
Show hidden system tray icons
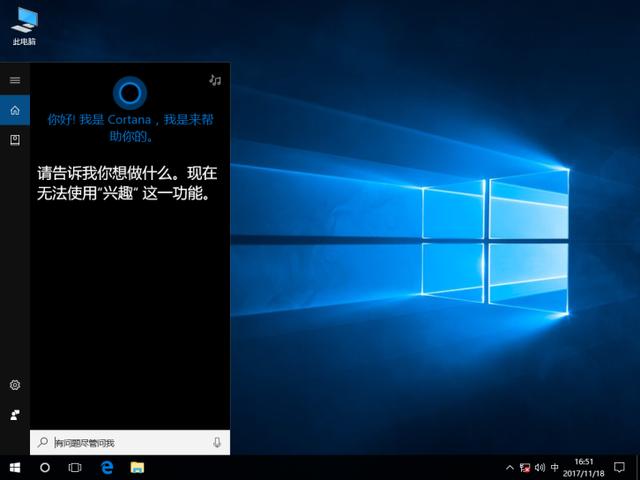[510, 467]
